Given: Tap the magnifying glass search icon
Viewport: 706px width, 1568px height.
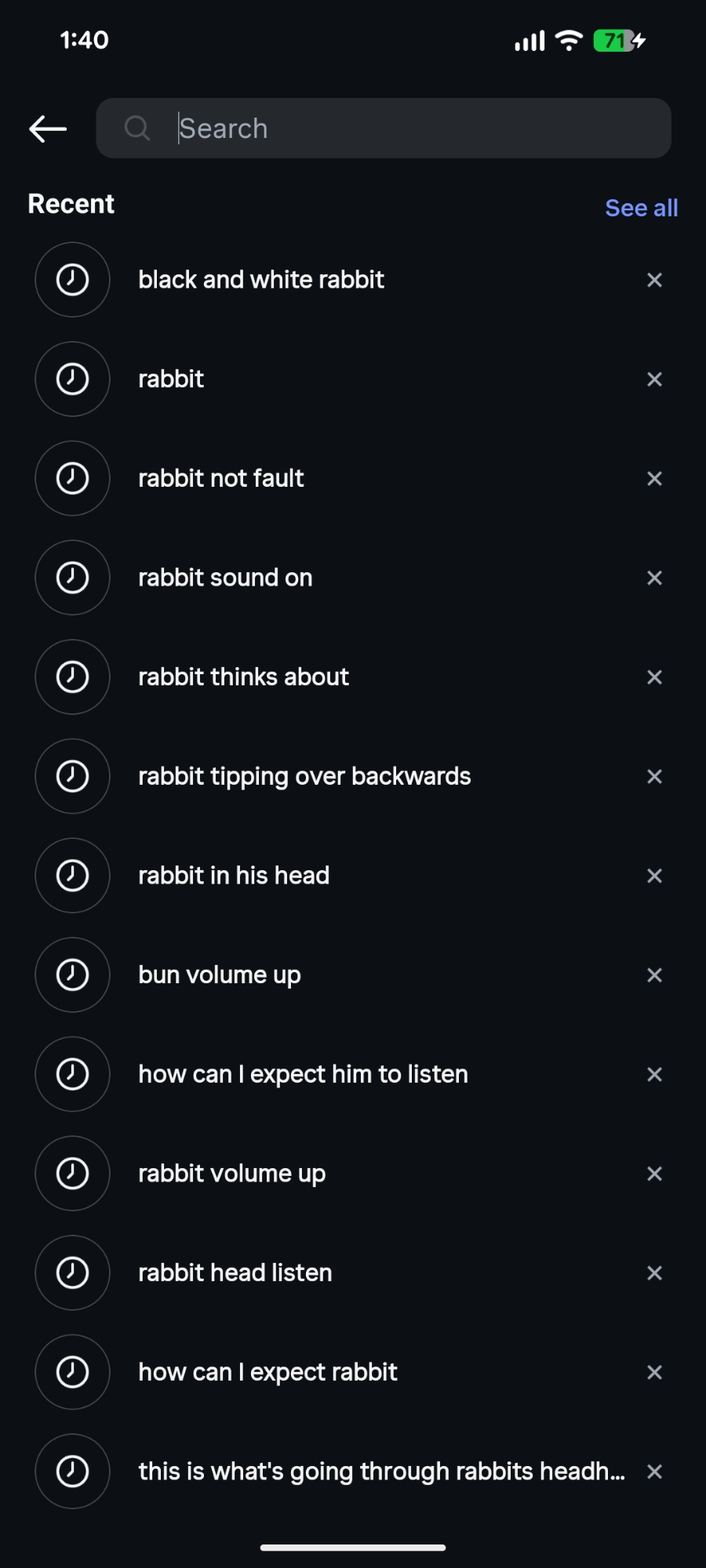Looking at the screenshot, I should click(x=137, y=128).
